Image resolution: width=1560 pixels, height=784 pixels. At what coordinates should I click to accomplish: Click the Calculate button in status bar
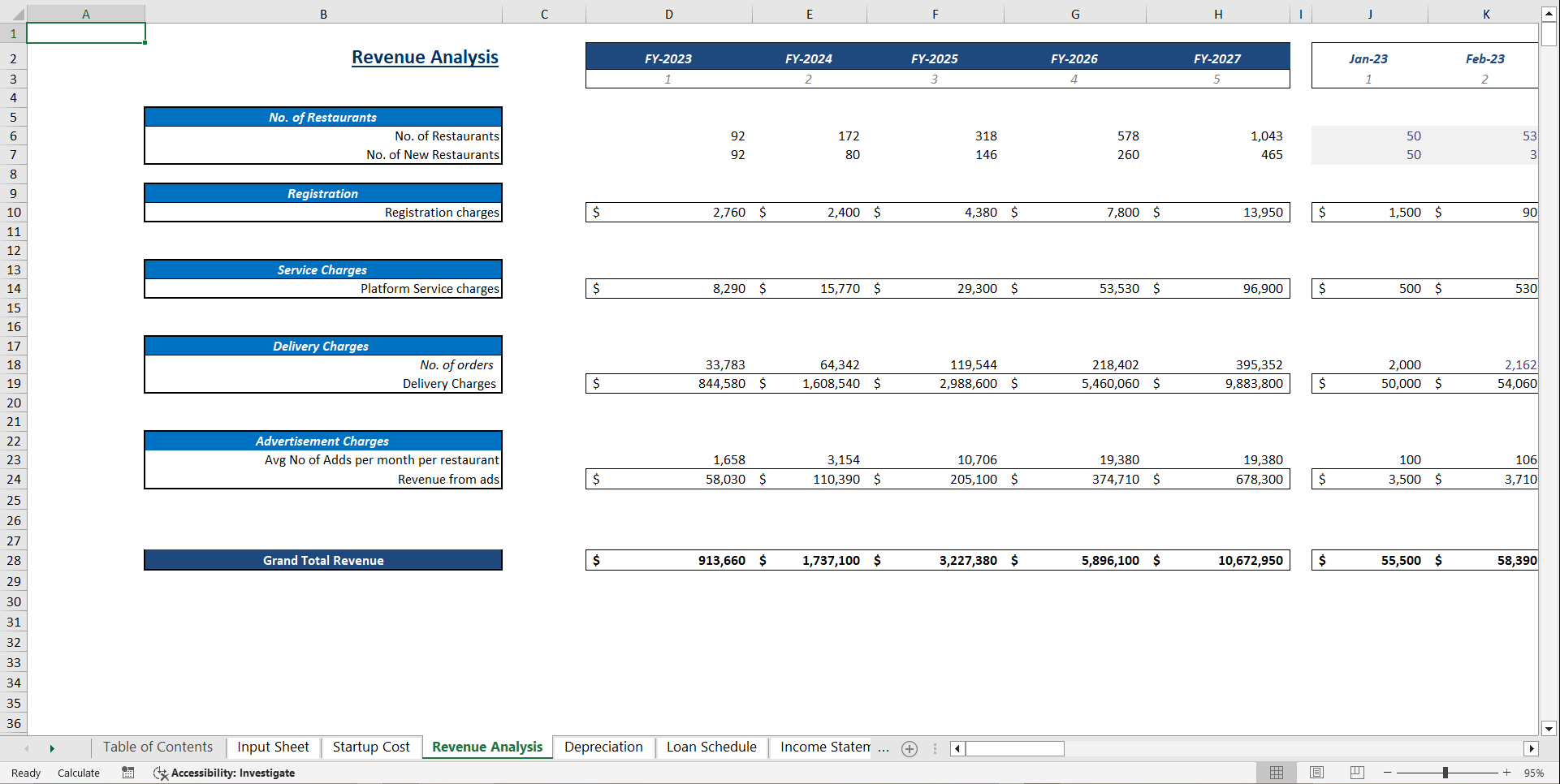(x=78, y=773)
